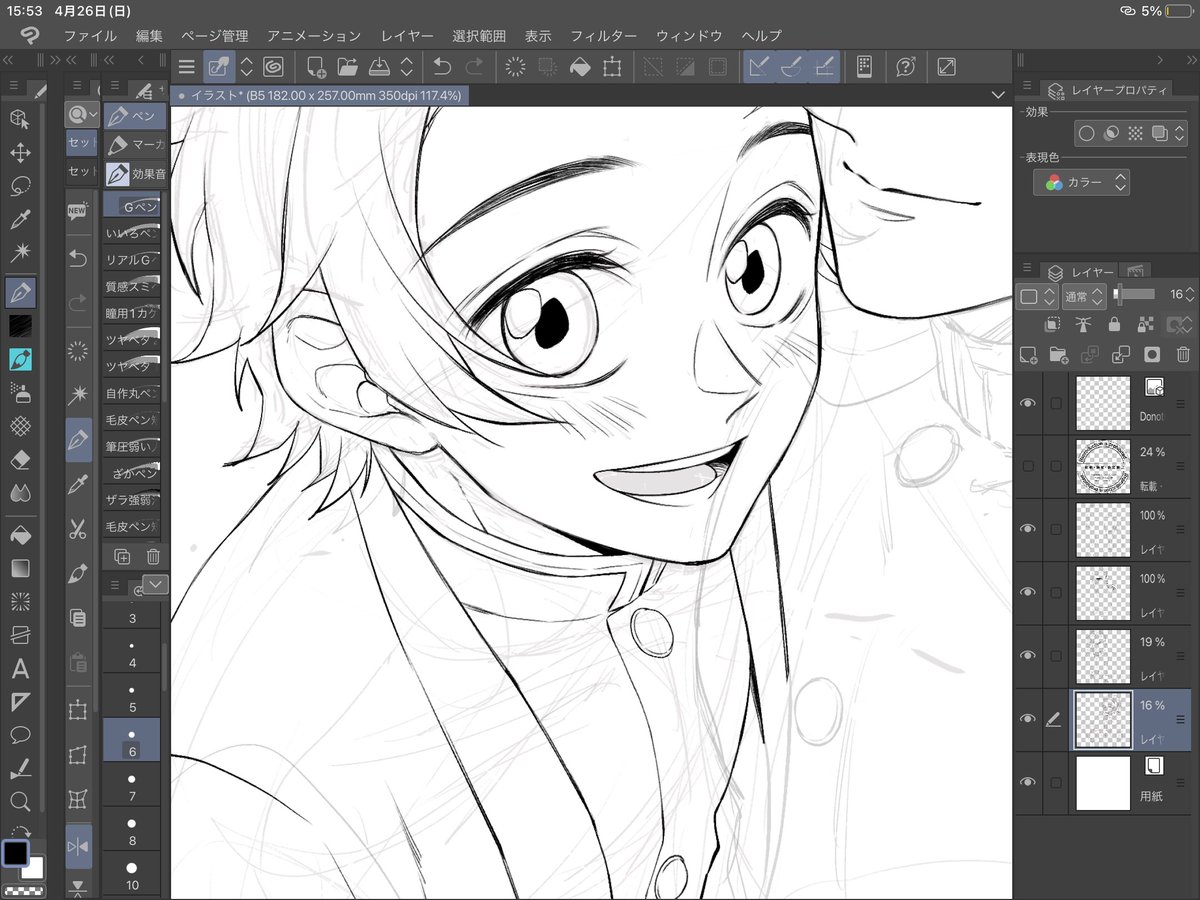
Task: Open the Clip Studio spiral icon
Action: (x=272, y=67)
